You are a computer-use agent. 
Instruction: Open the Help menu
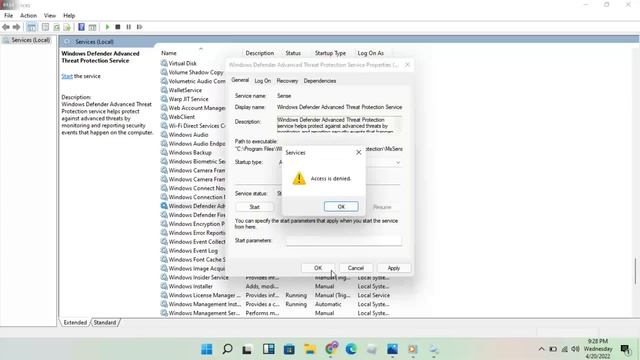coord(69,16)
